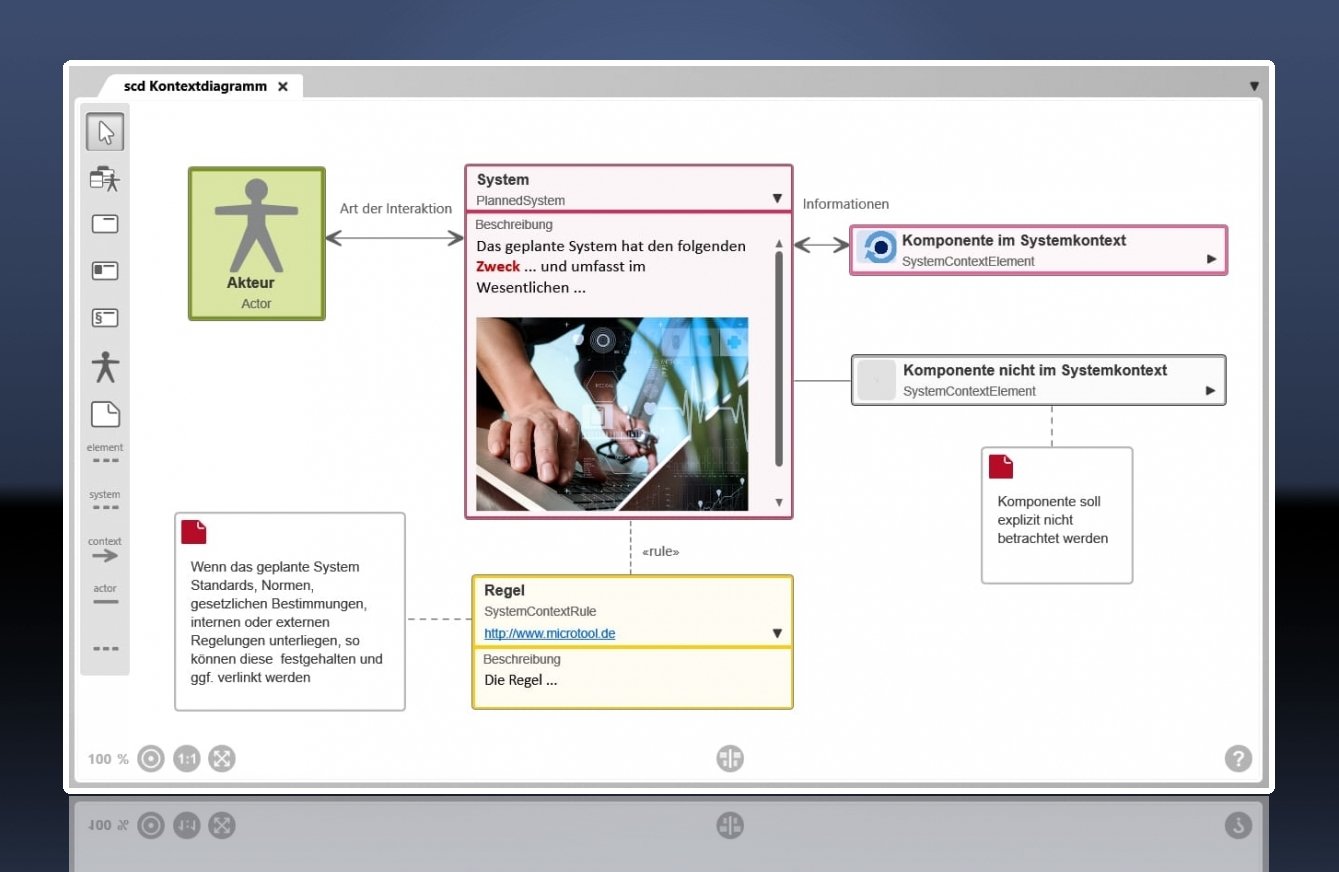The height and width of the screenshot is (872, 1339).
Task: Click the 'Die Regel ...' description text
Action: [x=520, y=680]
